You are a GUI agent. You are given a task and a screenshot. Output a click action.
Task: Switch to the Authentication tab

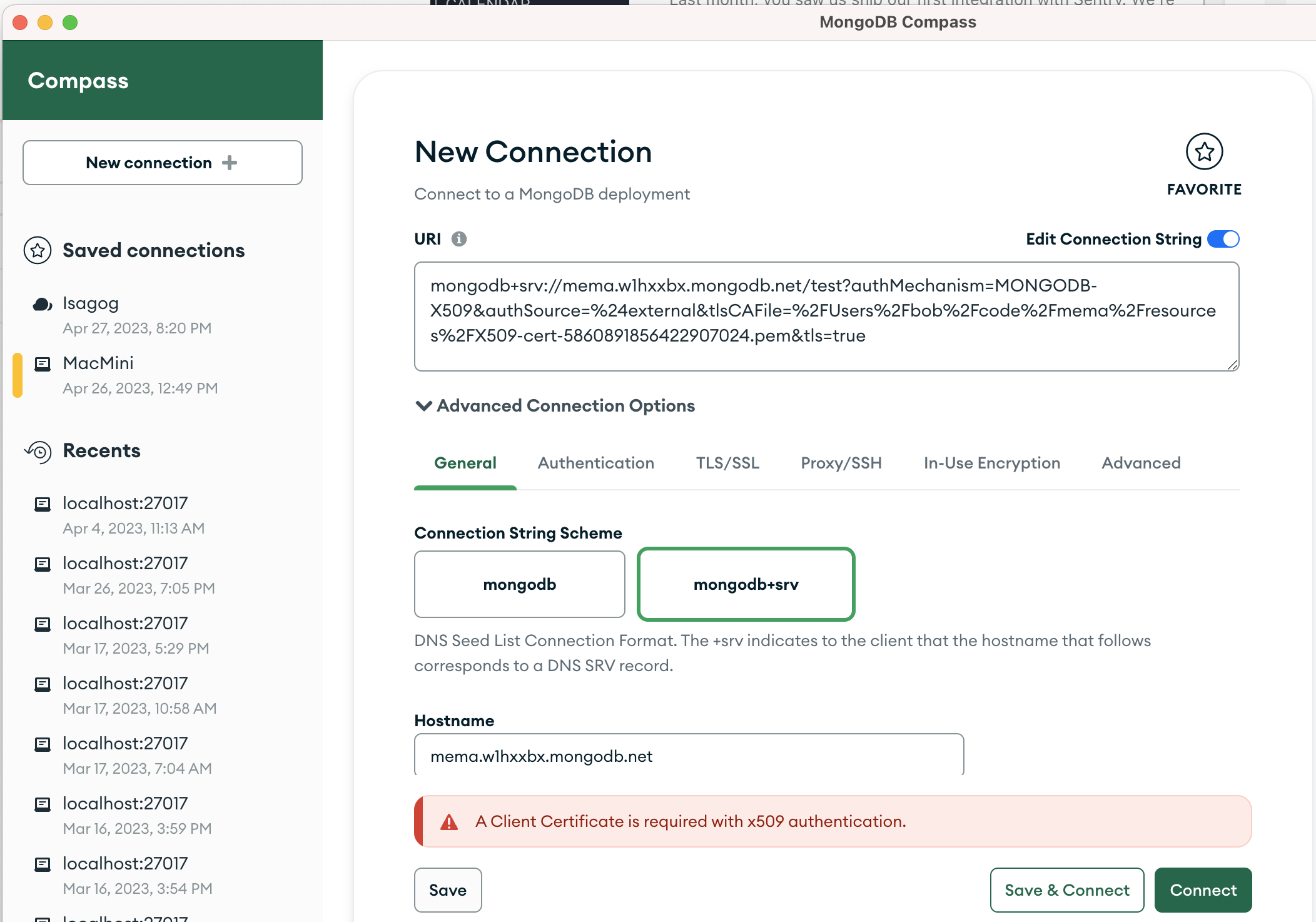tap(595, 463)
